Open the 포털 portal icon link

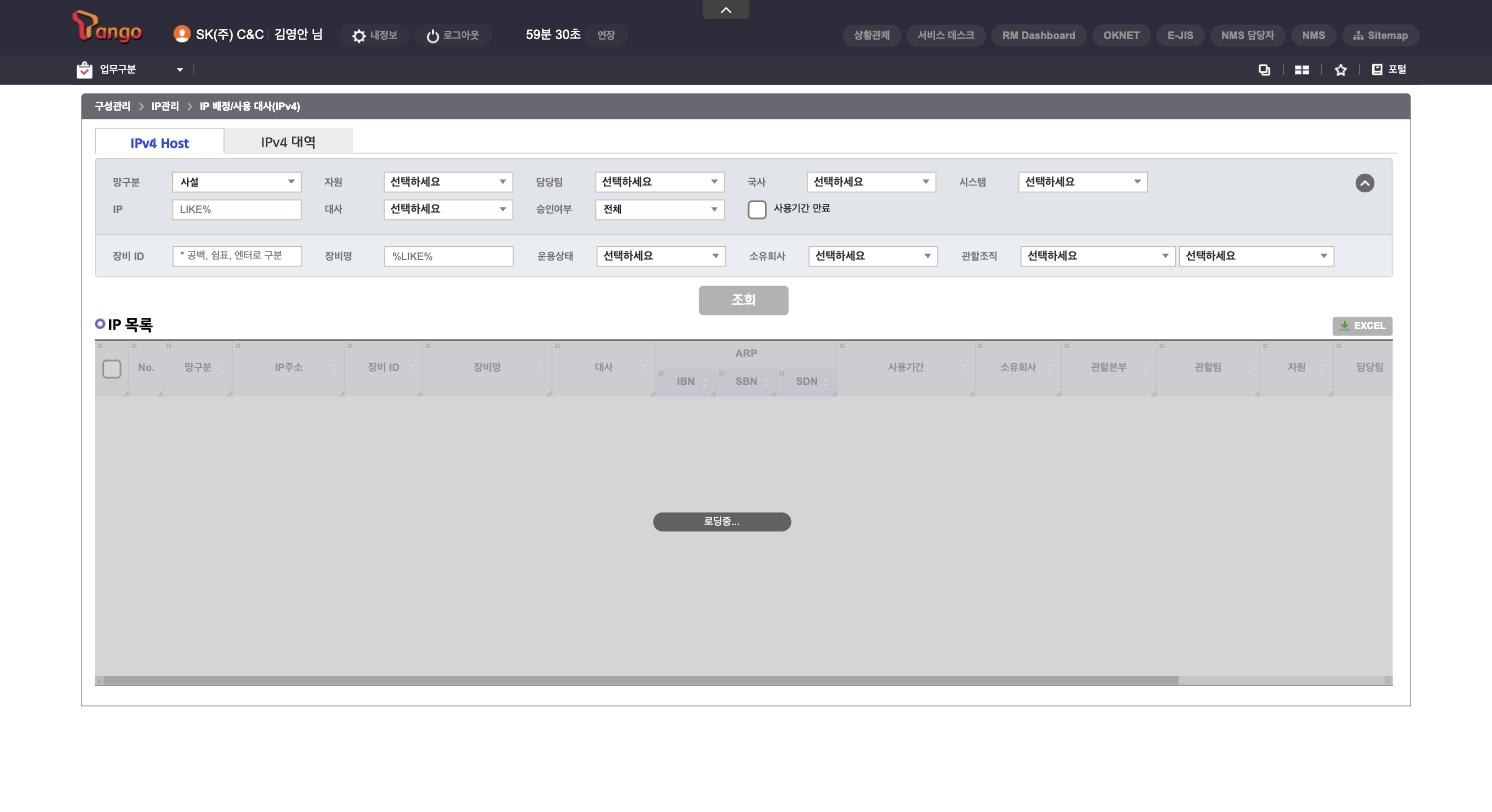pos(1388,70)
